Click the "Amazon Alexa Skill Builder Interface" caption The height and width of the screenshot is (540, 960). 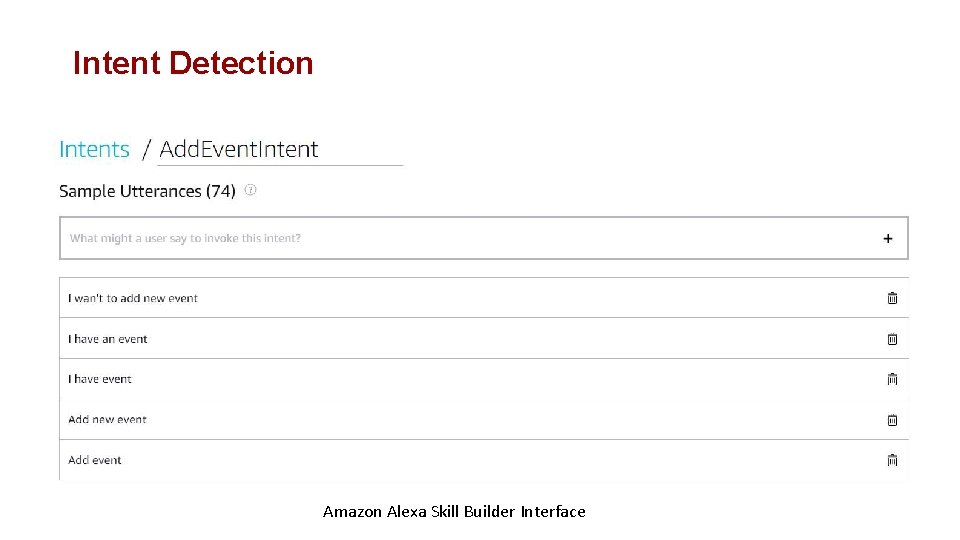(x=454, y=512)
